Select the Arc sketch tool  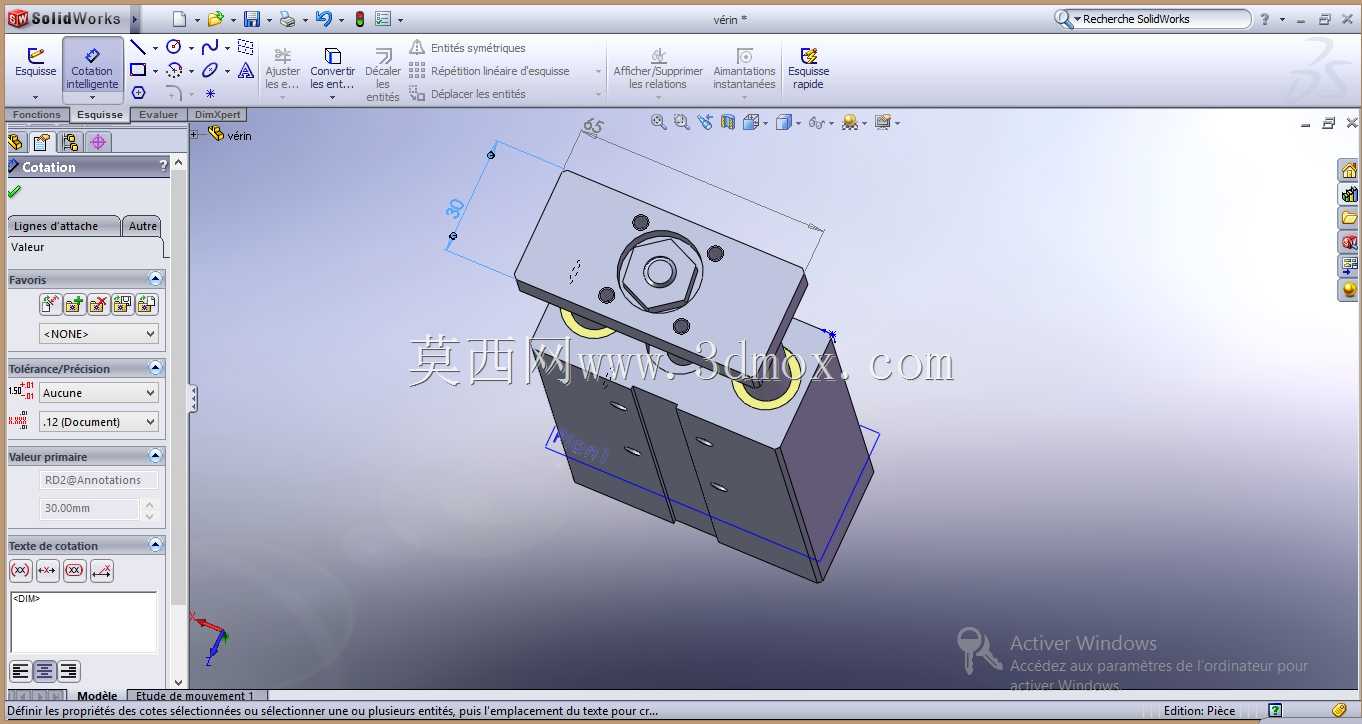174,70
